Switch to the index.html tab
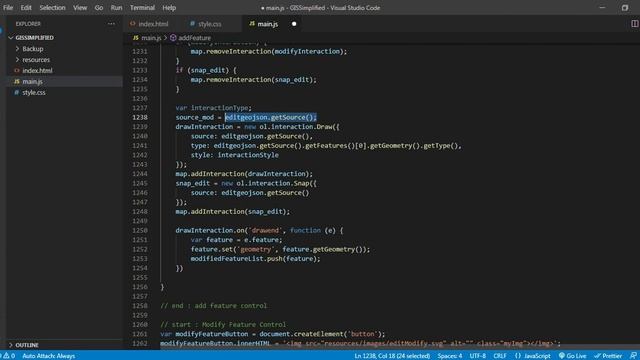640x360 pixels. click(x=153, y=24)
